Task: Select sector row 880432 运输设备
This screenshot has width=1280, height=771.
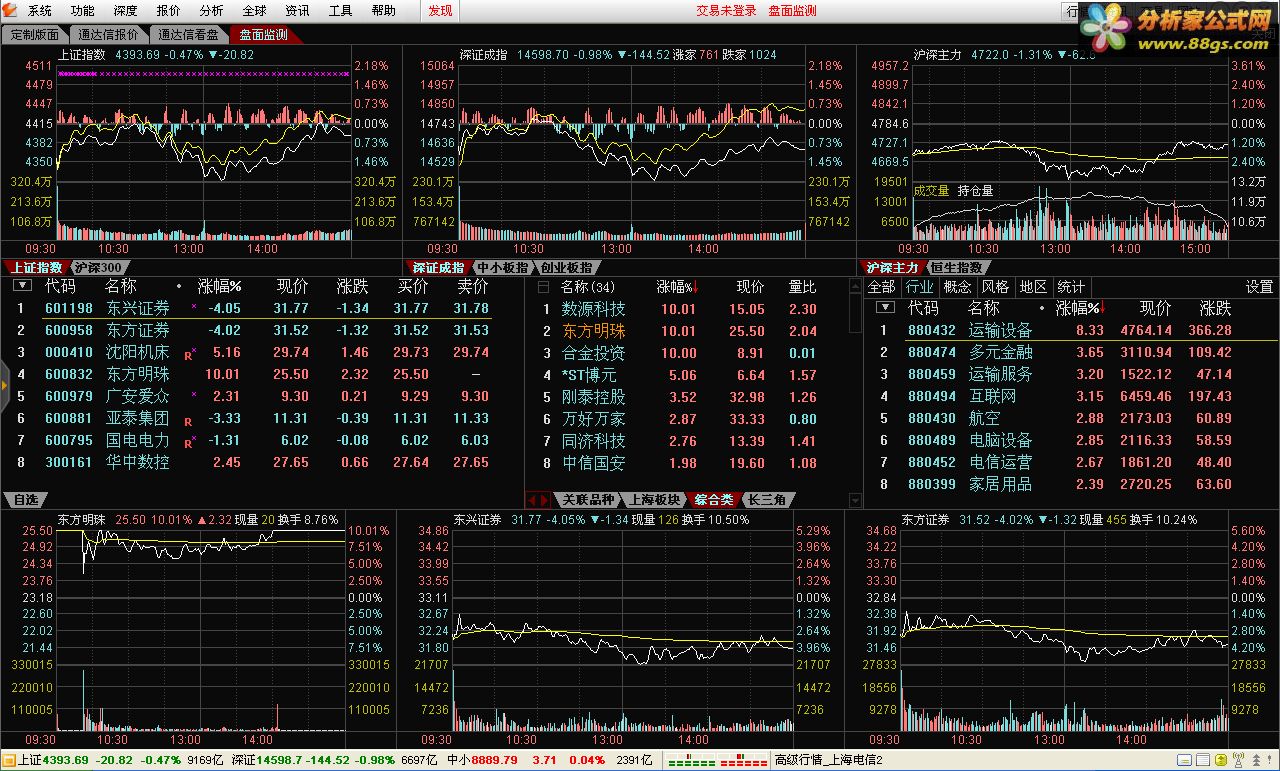Action: pos(1072,330)
